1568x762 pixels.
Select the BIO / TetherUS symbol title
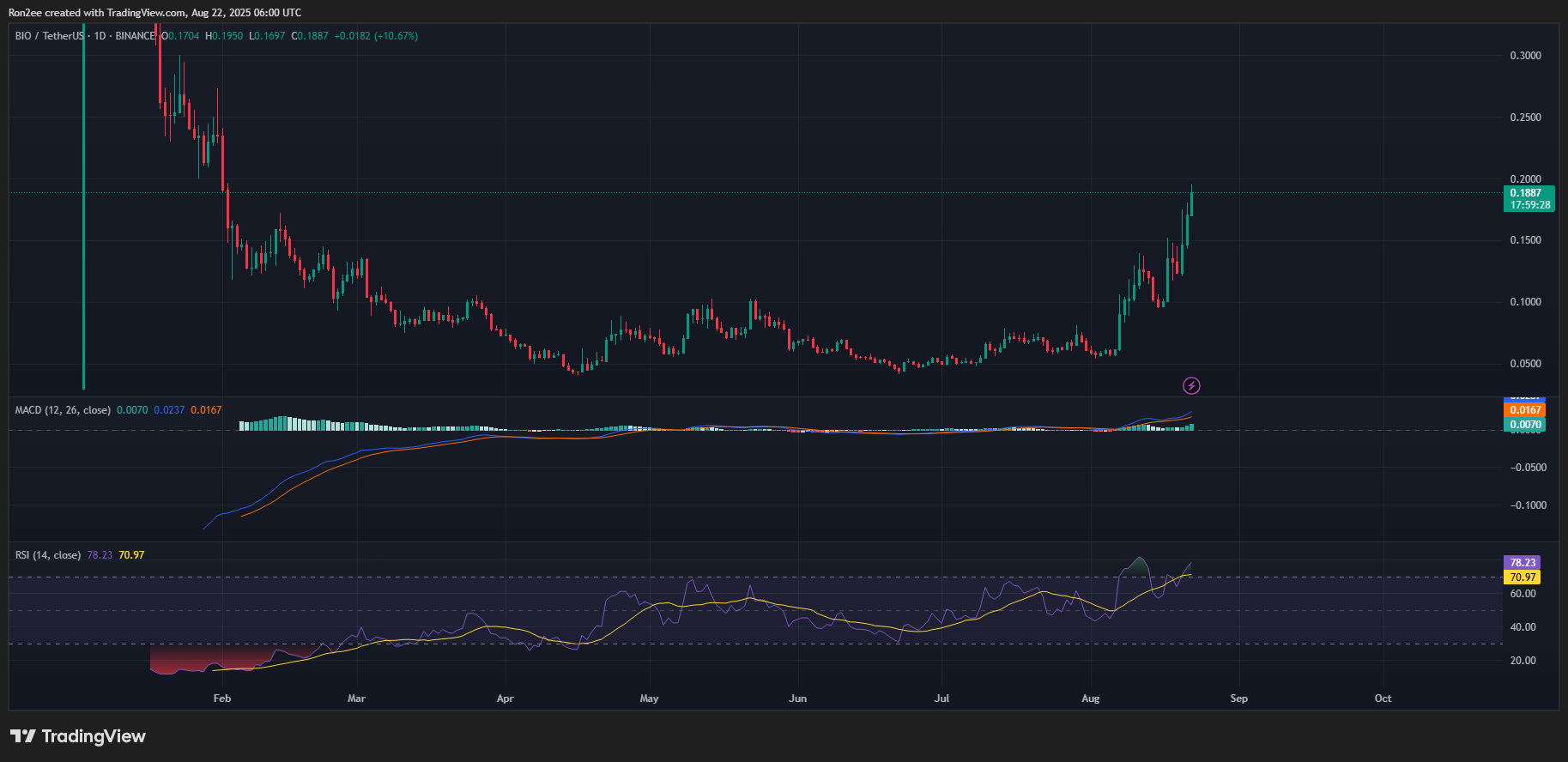50,36
